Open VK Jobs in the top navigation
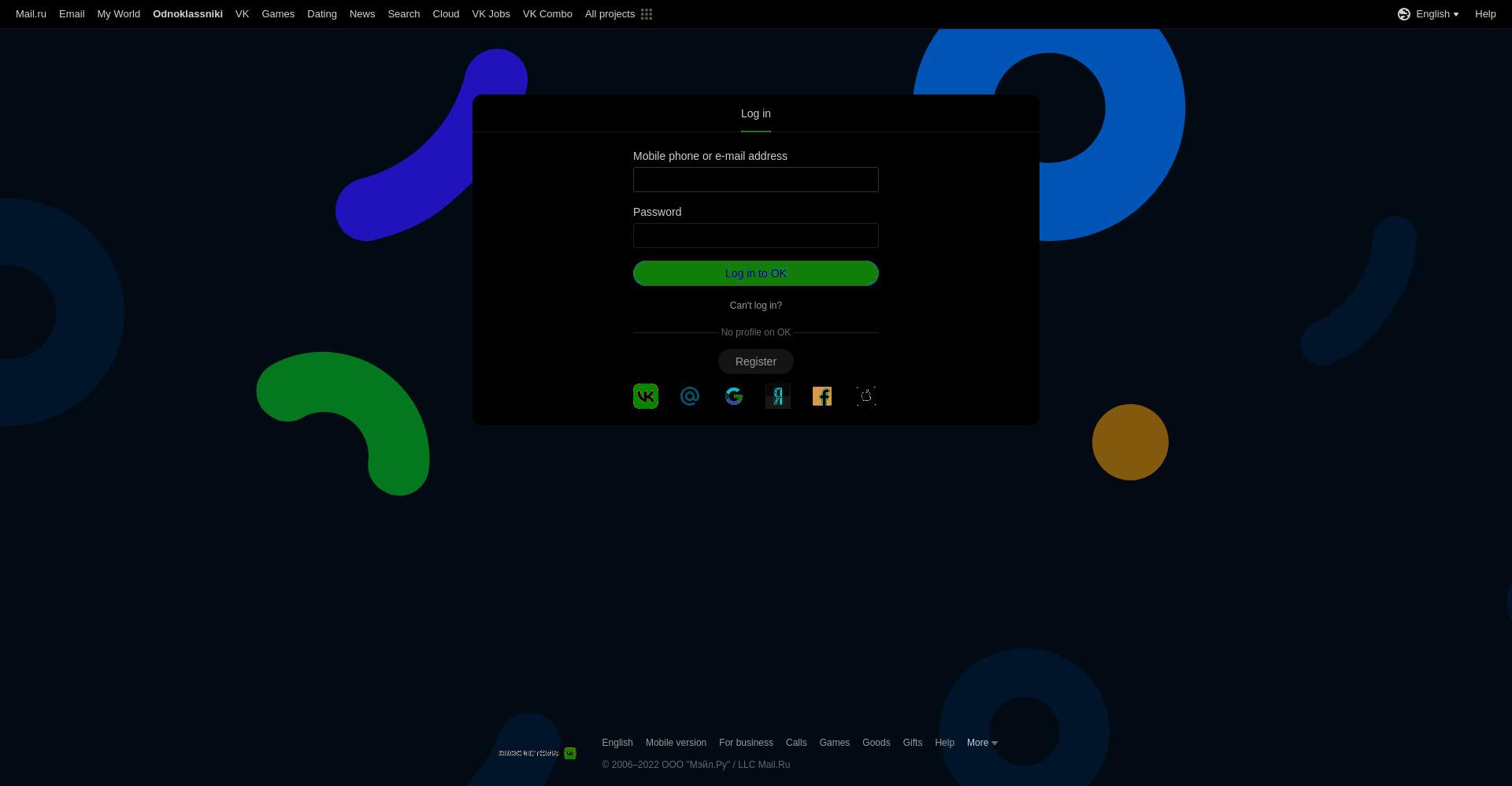This screenshot has width=1512, height=786. tap(491, 14)
